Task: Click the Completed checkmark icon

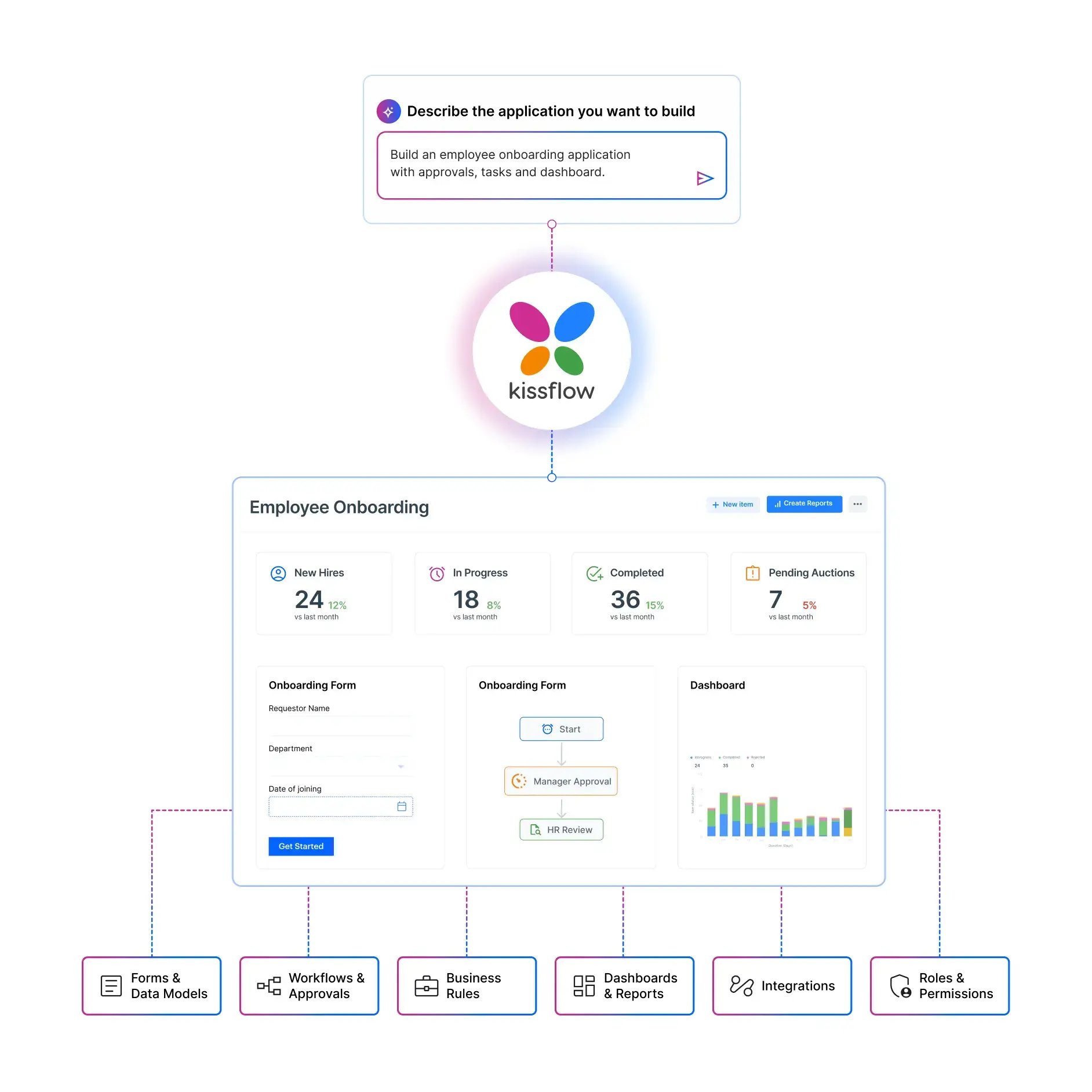Action: pos(595,574)
